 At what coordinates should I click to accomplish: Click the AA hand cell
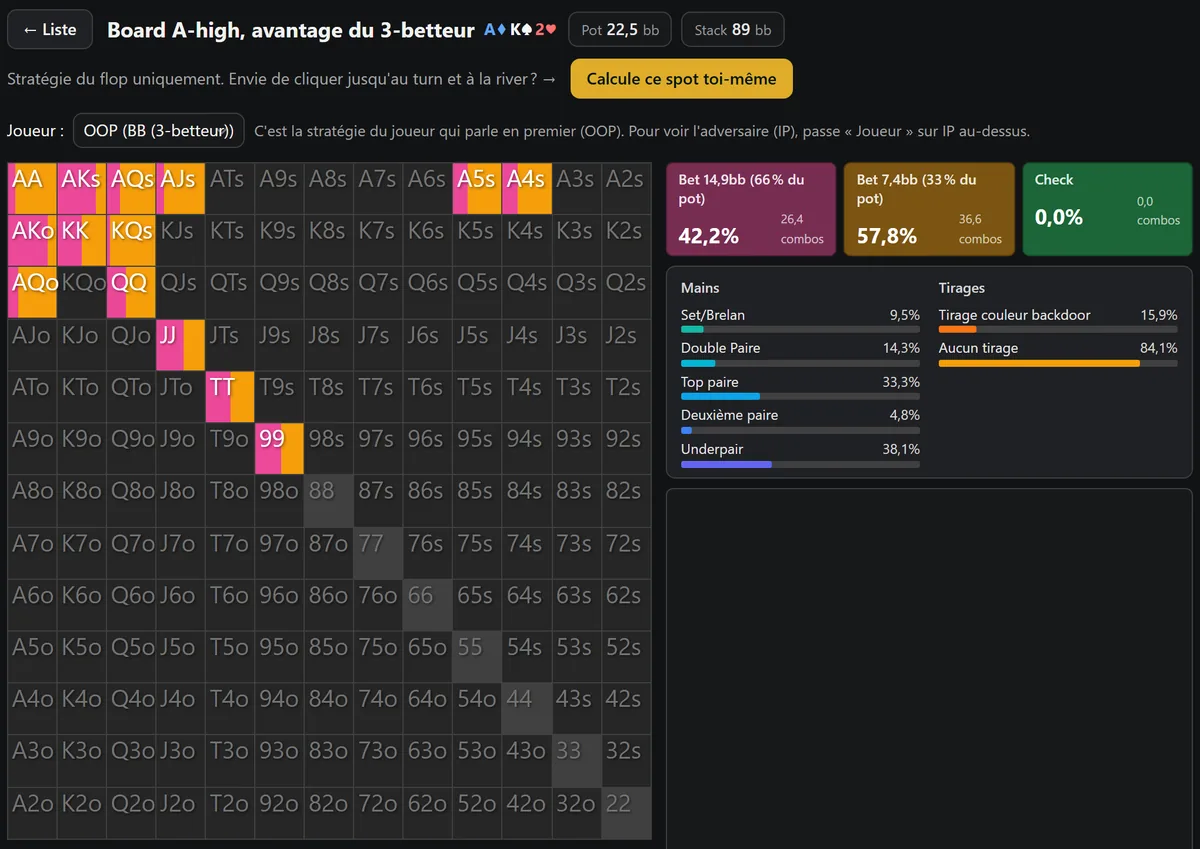point(32,188)
